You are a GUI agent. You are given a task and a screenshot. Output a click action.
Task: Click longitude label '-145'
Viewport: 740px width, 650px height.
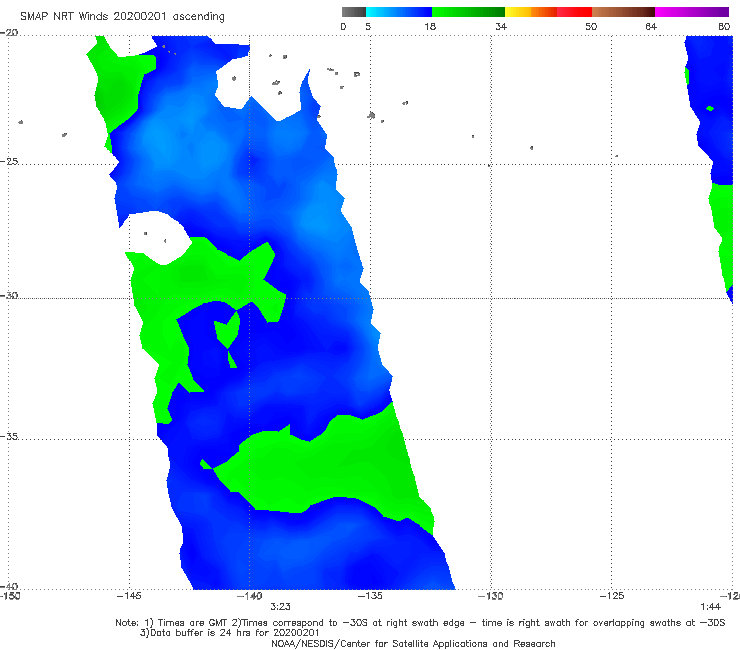pos(129,596)
